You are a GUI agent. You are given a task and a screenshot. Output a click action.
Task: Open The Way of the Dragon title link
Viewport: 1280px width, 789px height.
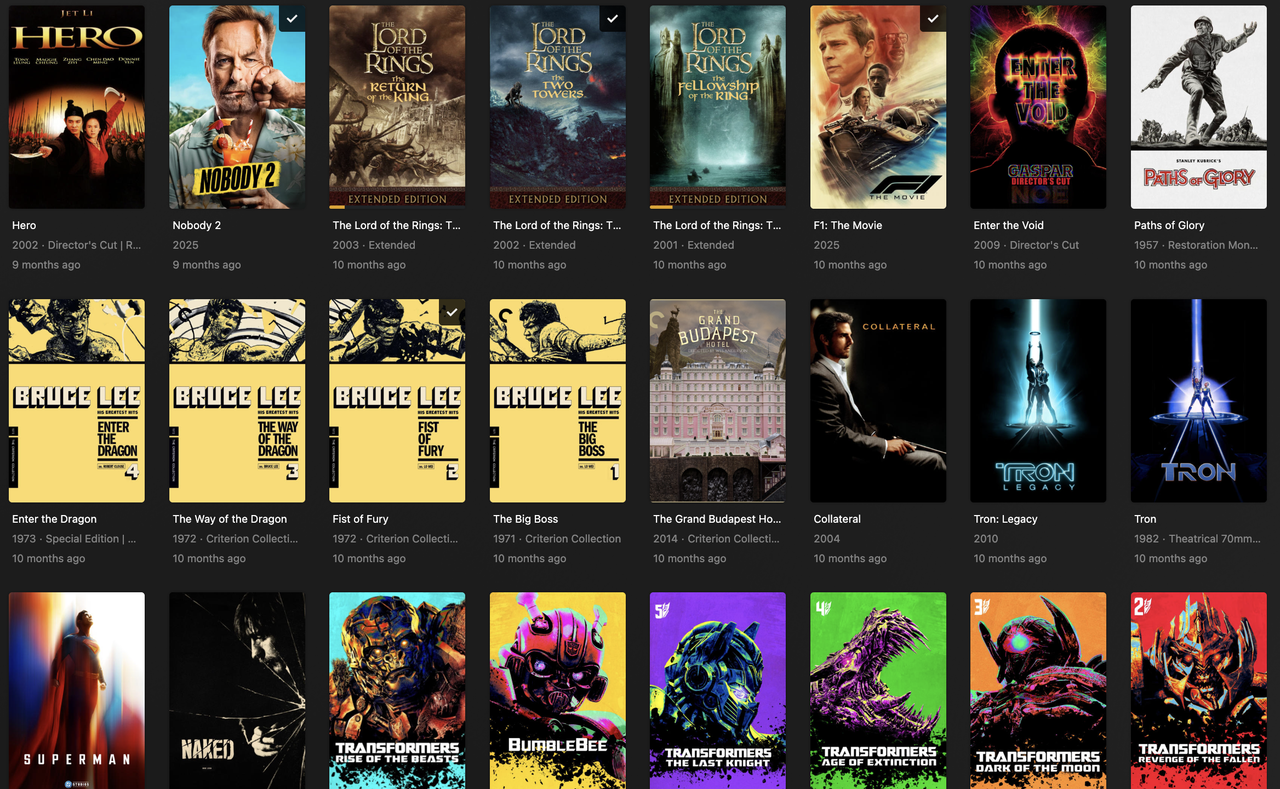coord(230,520)
